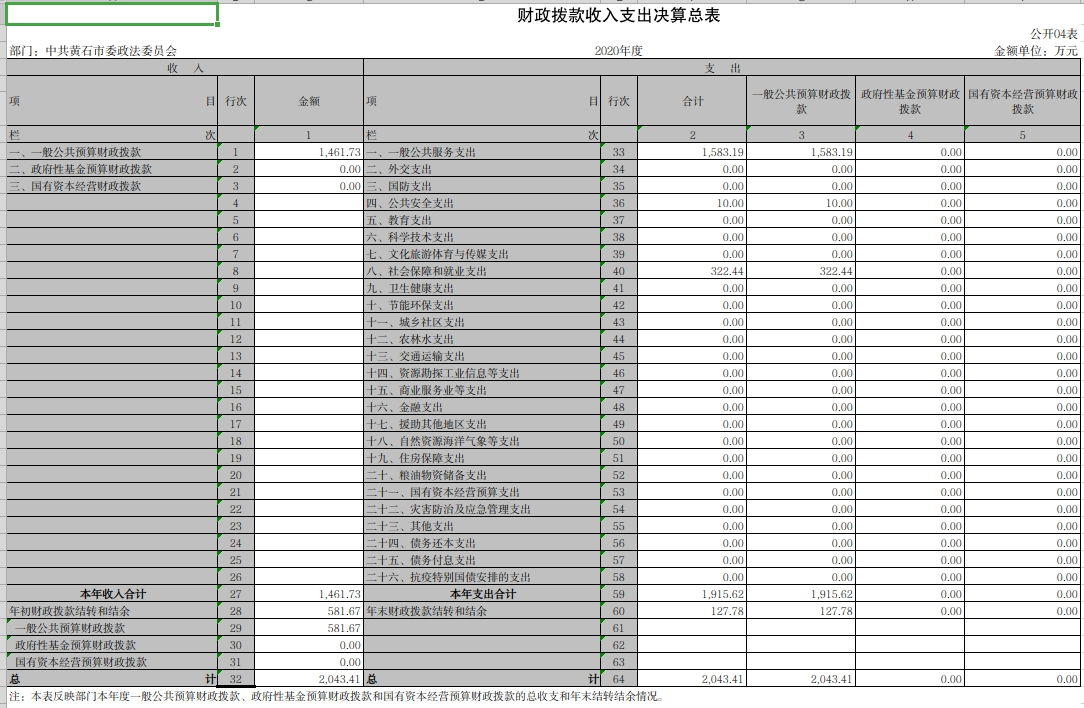The height and width of the screenshot is (708, 1084).
Task: Select the 七、文化旅游体育与传媒支出 cell
Action: pos(483,254)
